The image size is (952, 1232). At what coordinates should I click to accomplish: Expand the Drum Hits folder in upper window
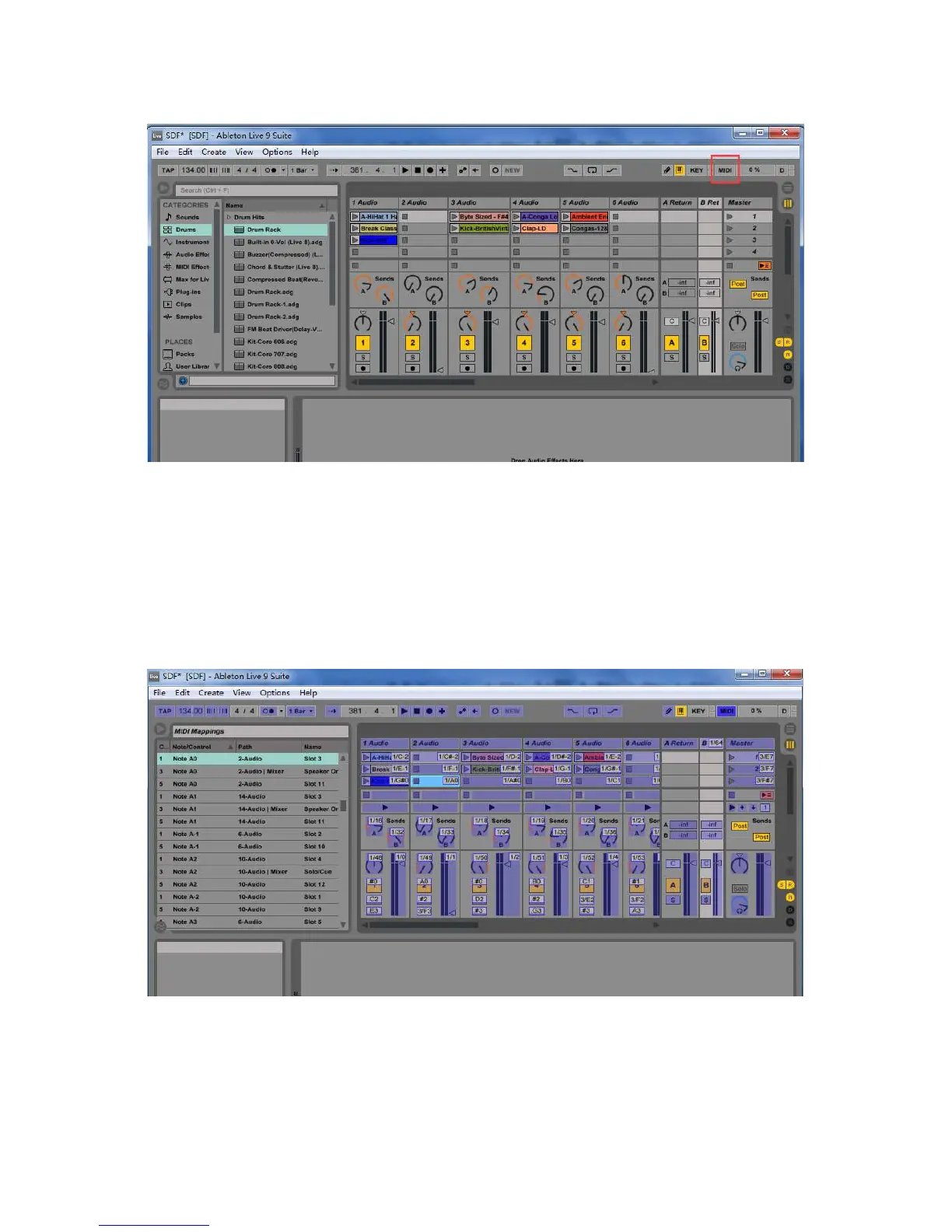point(229,217)
